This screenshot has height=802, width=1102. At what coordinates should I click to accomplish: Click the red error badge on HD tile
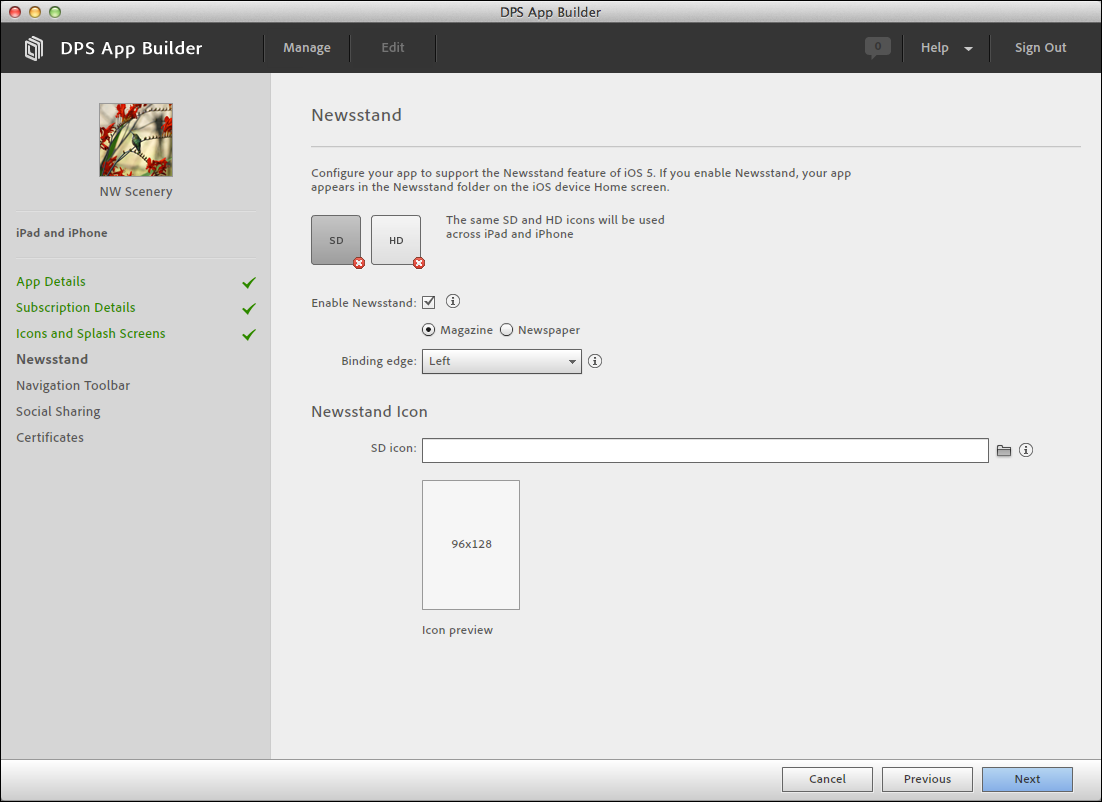419,263
